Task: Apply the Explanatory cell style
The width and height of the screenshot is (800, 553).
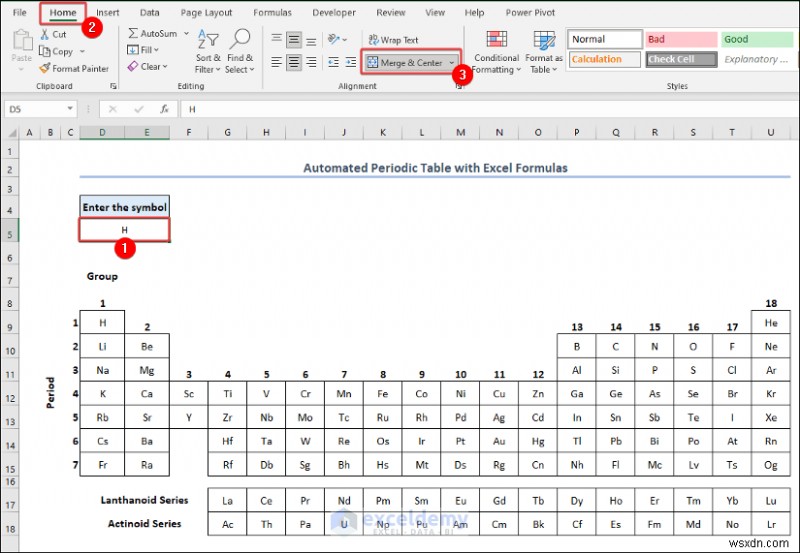Action: point(757,59)
